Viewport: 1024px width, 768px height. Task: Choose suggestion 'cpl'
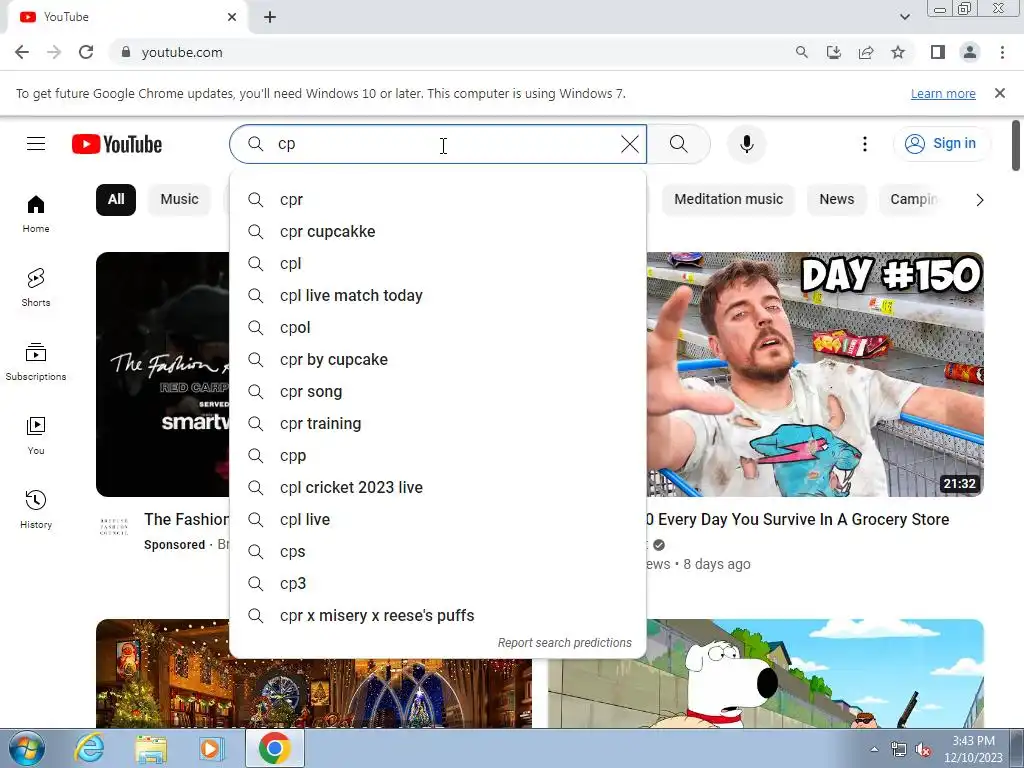pyautogui.click(x=438, y=263)
